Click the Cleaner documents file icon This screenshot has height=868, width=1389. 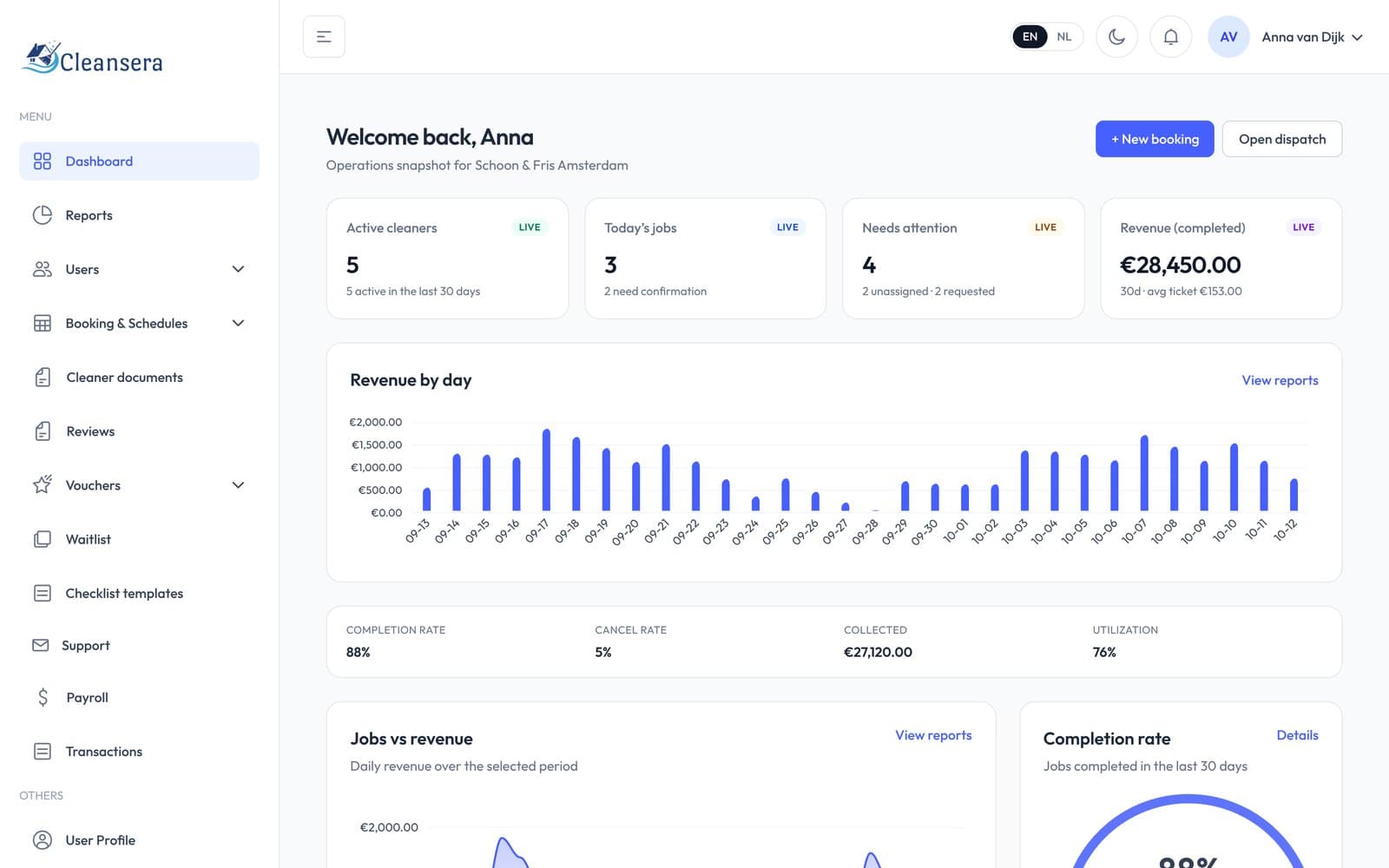[x=43, y=377]
